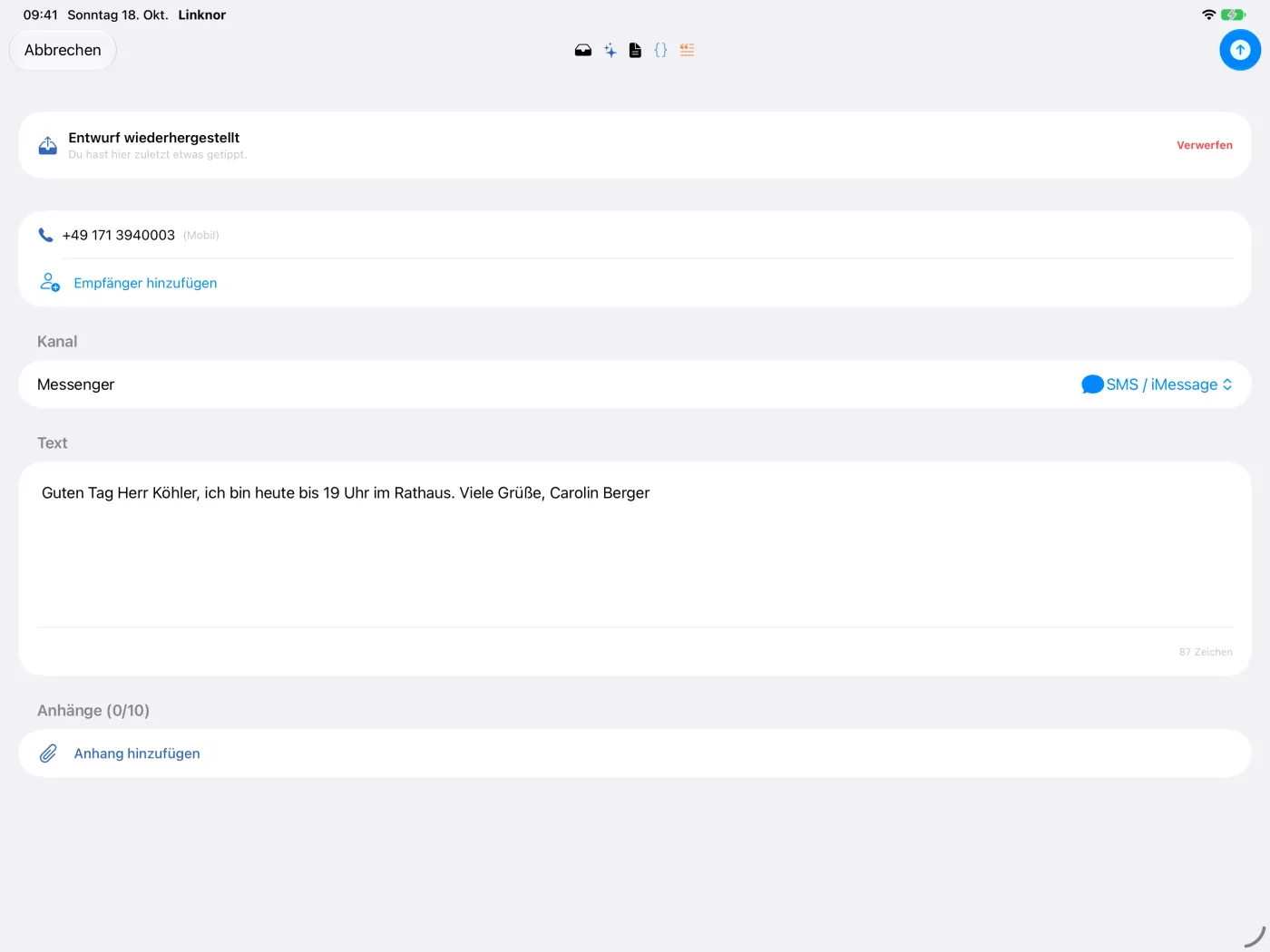Tap the '87 Zeichen' character counter
Screen dimensions: 1270x952
coord(1206,652)
